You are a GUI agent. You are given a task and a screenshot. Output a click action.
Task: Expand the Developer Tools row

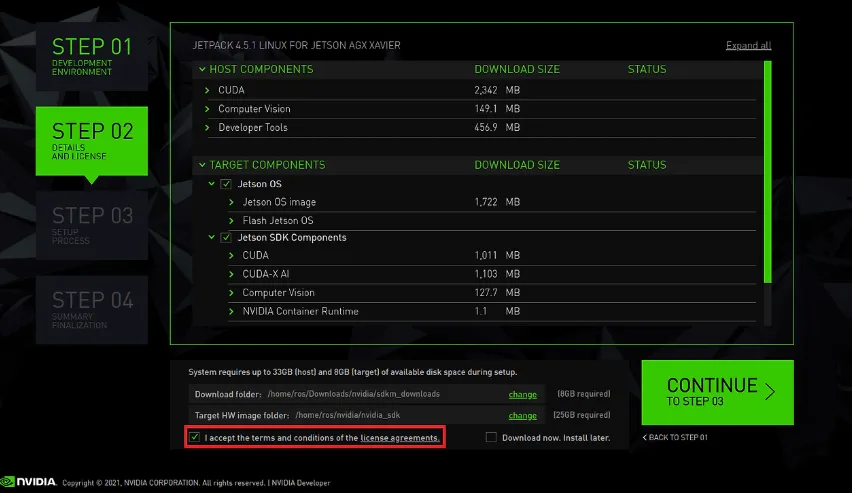pyautogui.click(x=207, y=127)
